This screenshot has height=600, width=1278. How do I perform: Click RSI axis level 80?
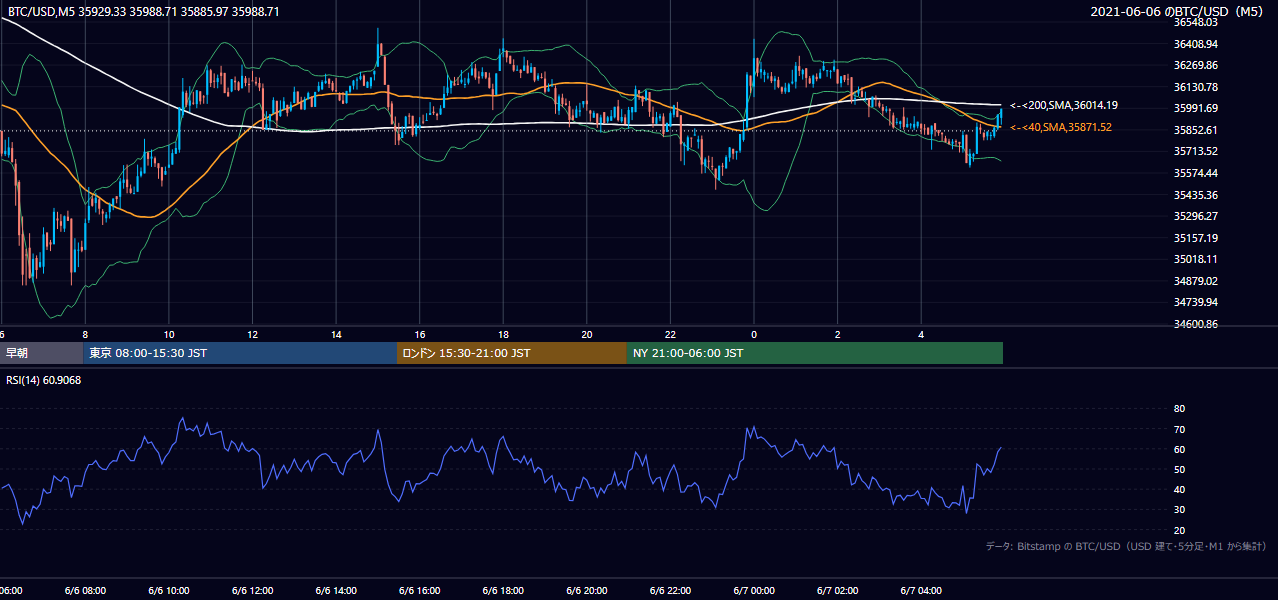coord(1179,409)
